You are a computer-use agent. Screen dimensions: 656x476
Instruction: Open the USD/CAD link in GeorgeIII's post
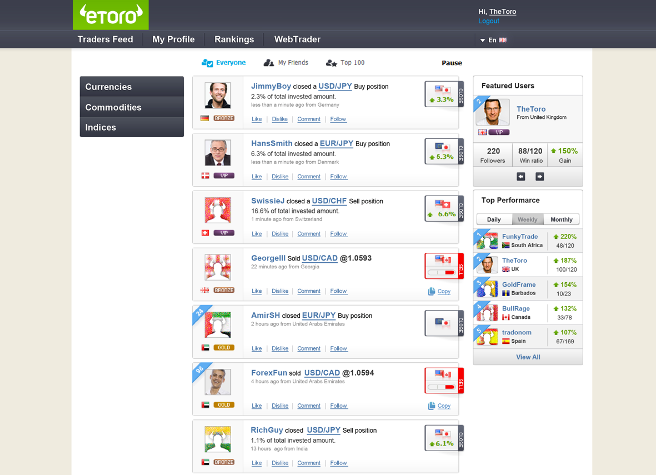coord(320,258)
